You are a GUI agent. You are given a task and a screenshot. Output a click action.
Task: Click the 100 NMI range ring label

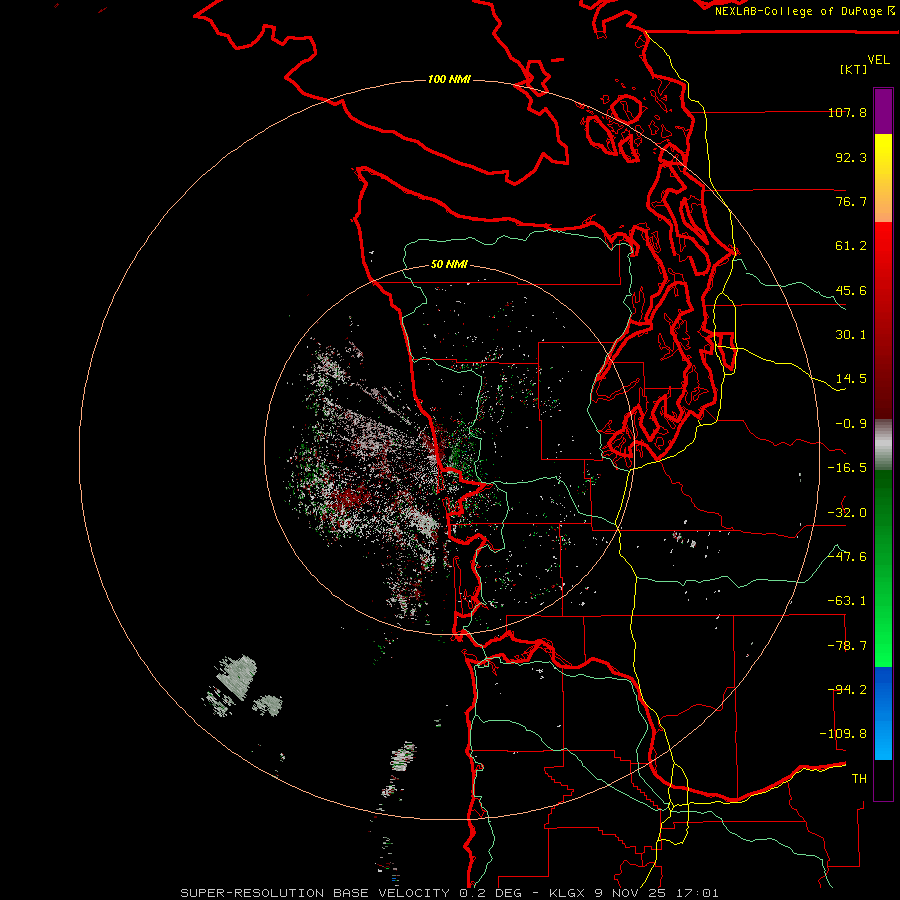(x=449, y=79)
